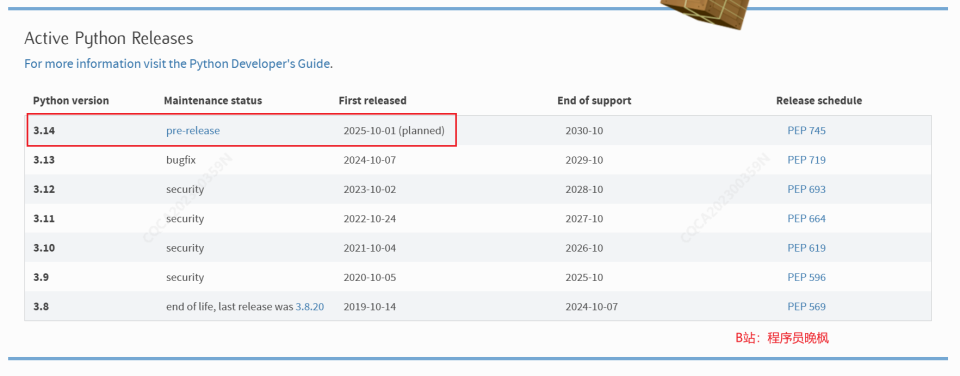Open PEP 719 release schedule
The height and width of the screenshot is (376, 960).
806,160
